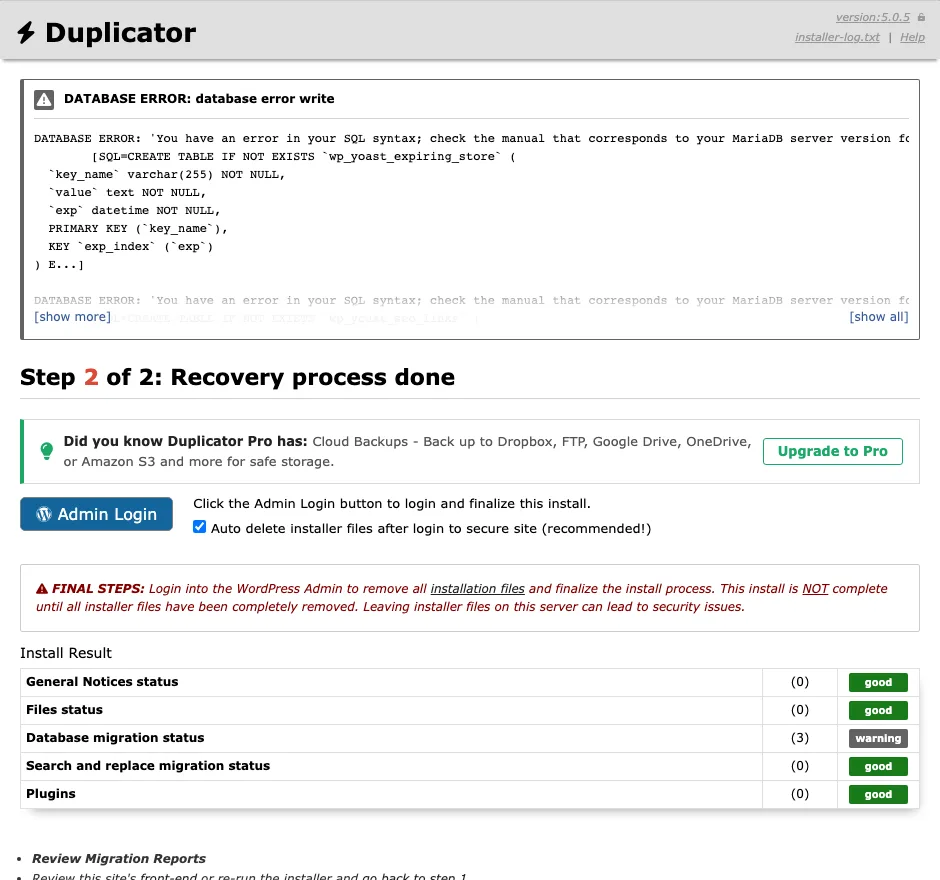Click the Files status row label
Image resolution: width=940 pixels, height=880 pixels.
tap(64, 710)
